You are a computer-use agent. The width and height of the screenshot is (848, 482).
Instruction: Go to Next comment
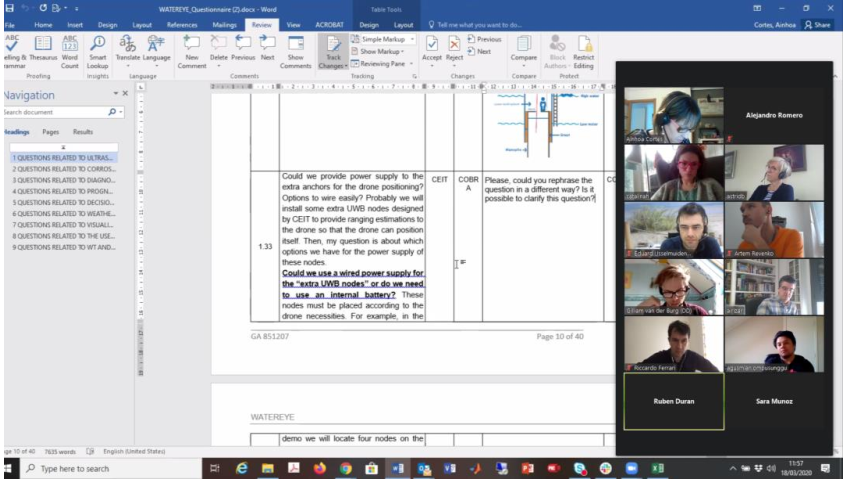coord(267,48)
